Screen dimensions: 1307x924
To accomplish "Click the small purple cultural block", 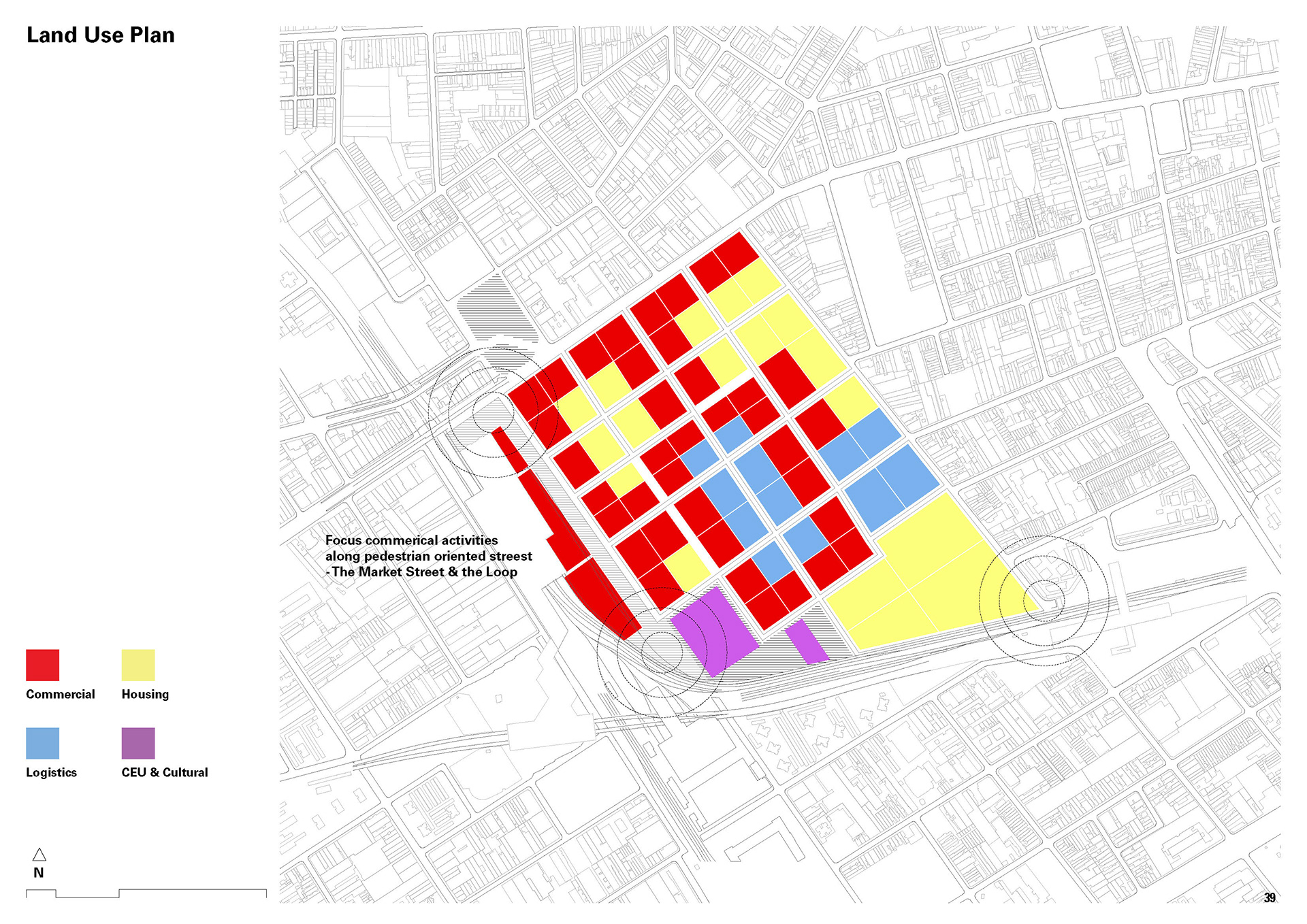I will [807, 642].
